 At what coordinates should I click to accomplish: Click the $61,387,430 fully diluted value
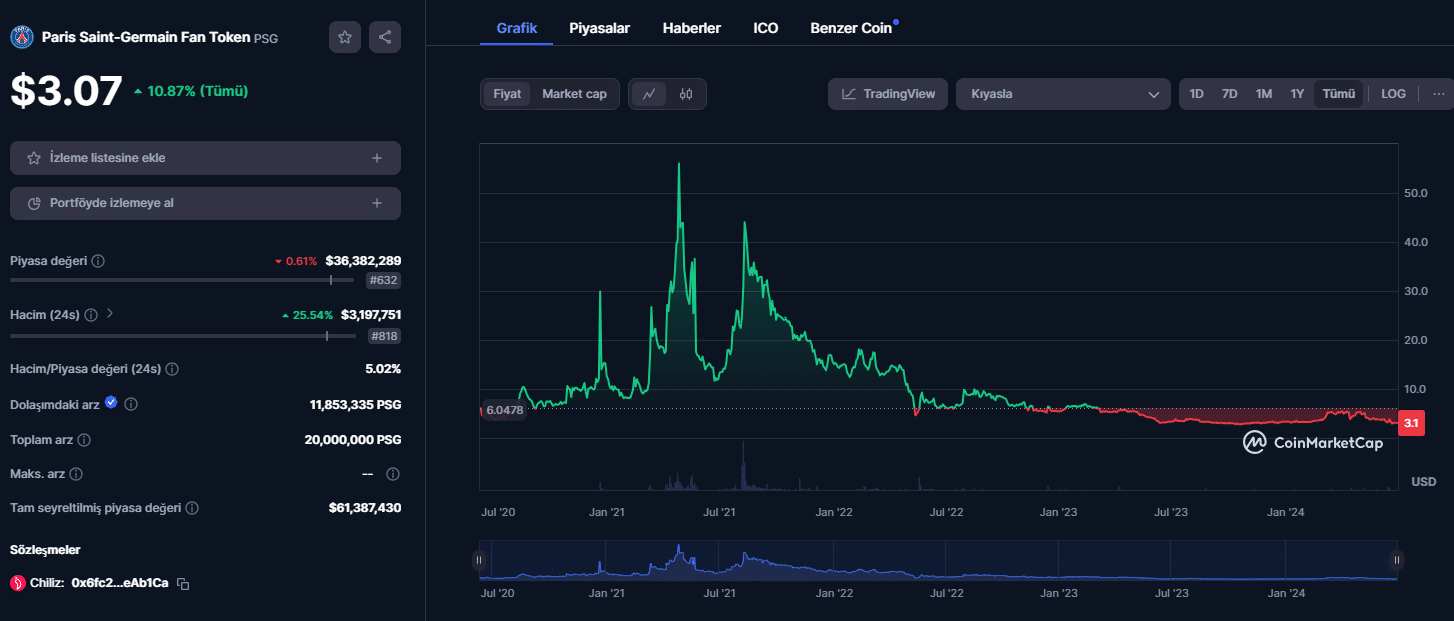coord(365,508)
